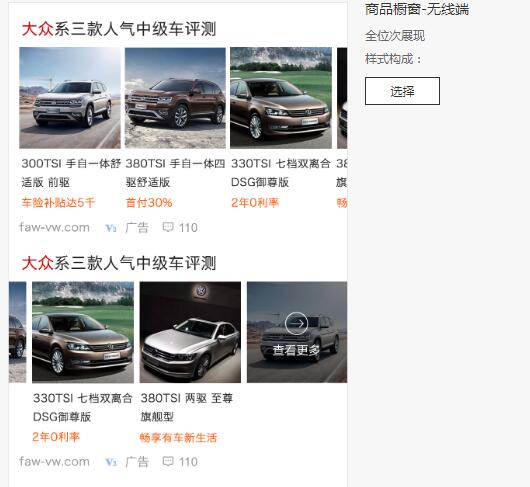Click the 畅享有车新生活 promo text
This screenshot has width=530, height=487.
pyautogui.click(x=178, y=438)
